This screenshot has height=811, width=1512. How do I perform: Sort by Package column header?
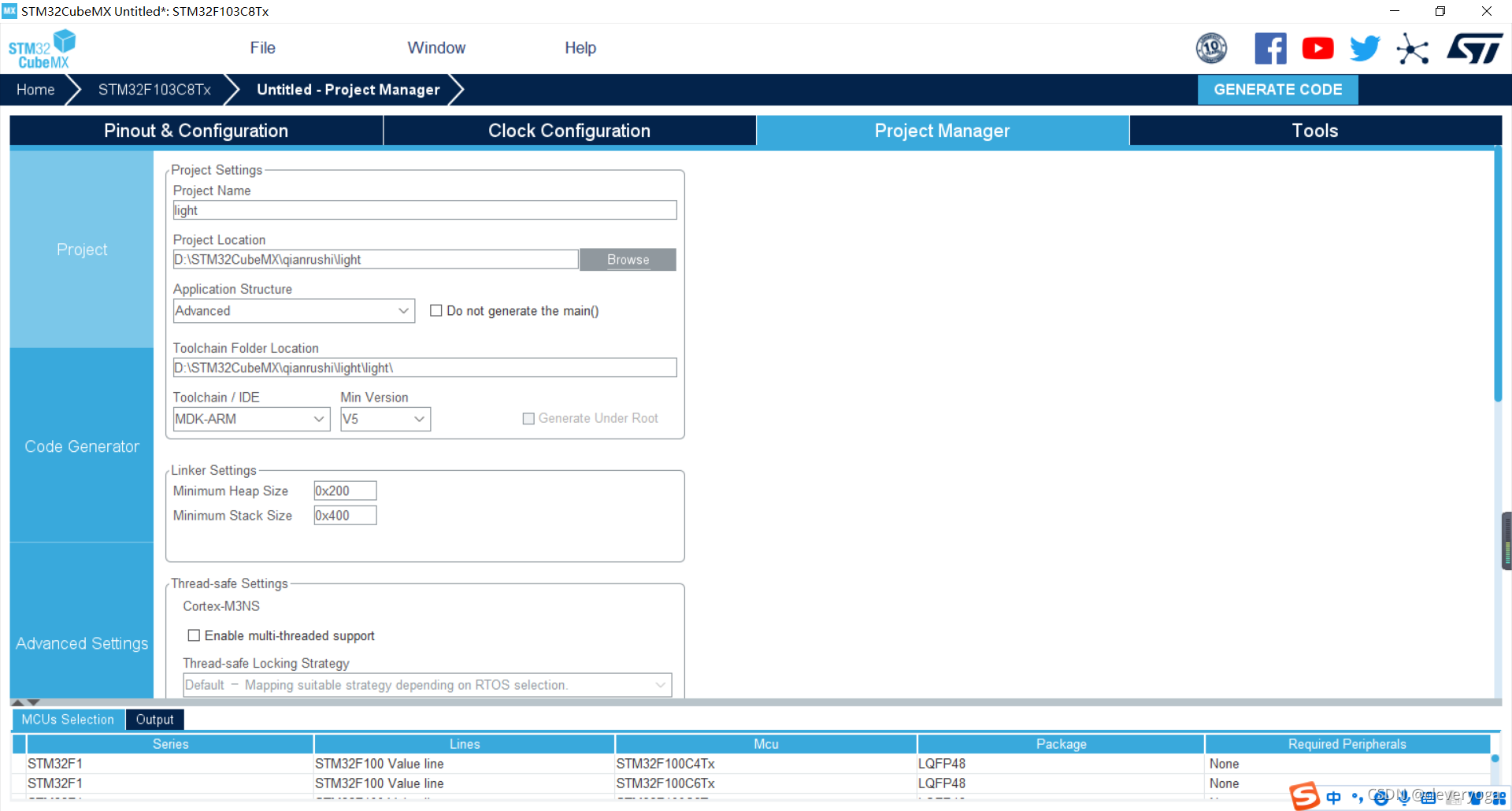(x=1061, y=744)
